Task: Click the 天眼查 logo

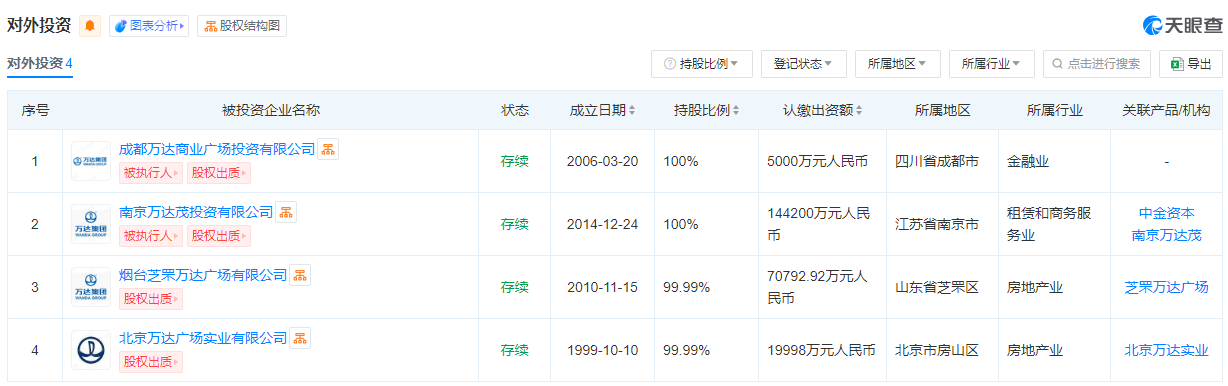Action: [x=1182, y=26]
